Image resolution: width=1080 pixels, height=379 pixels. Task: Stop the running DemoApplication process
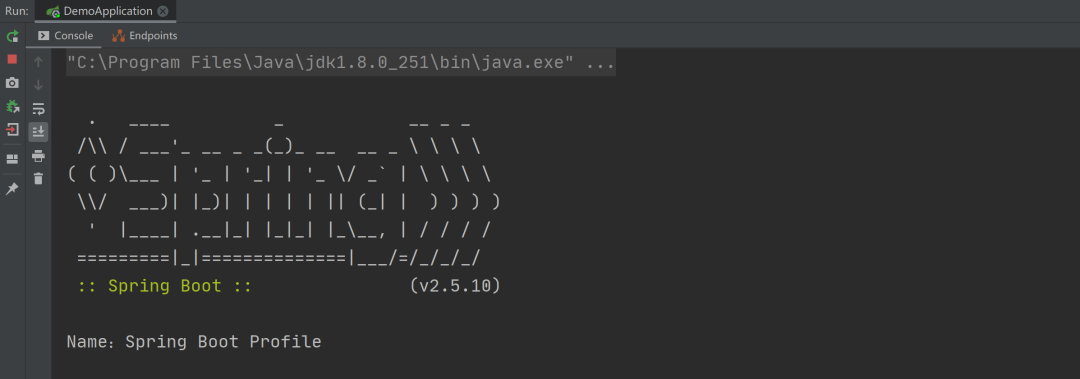click(x=12, y=59)
